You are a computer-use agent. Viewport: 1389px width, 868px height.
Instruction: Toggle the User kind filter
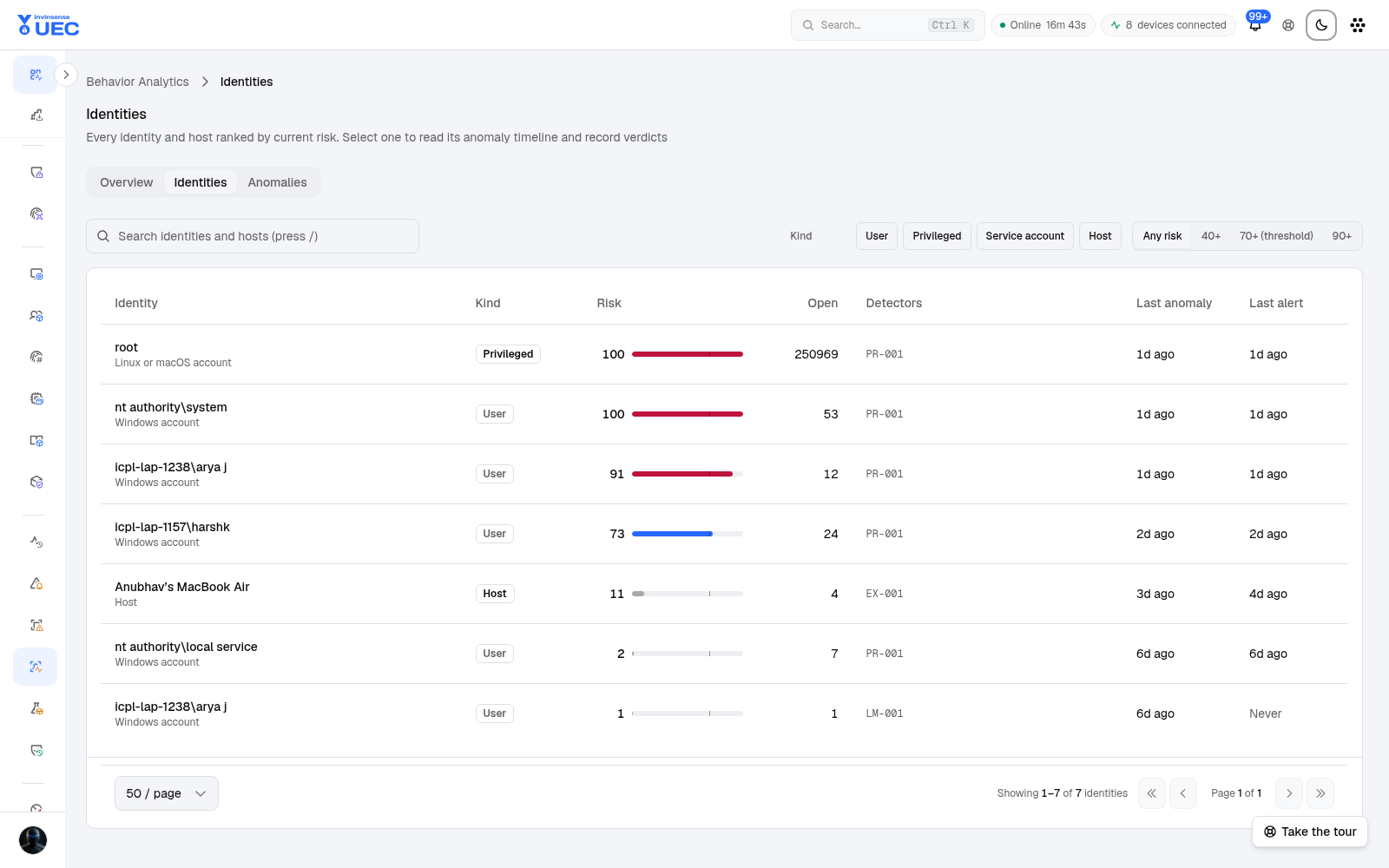(877, 236)
